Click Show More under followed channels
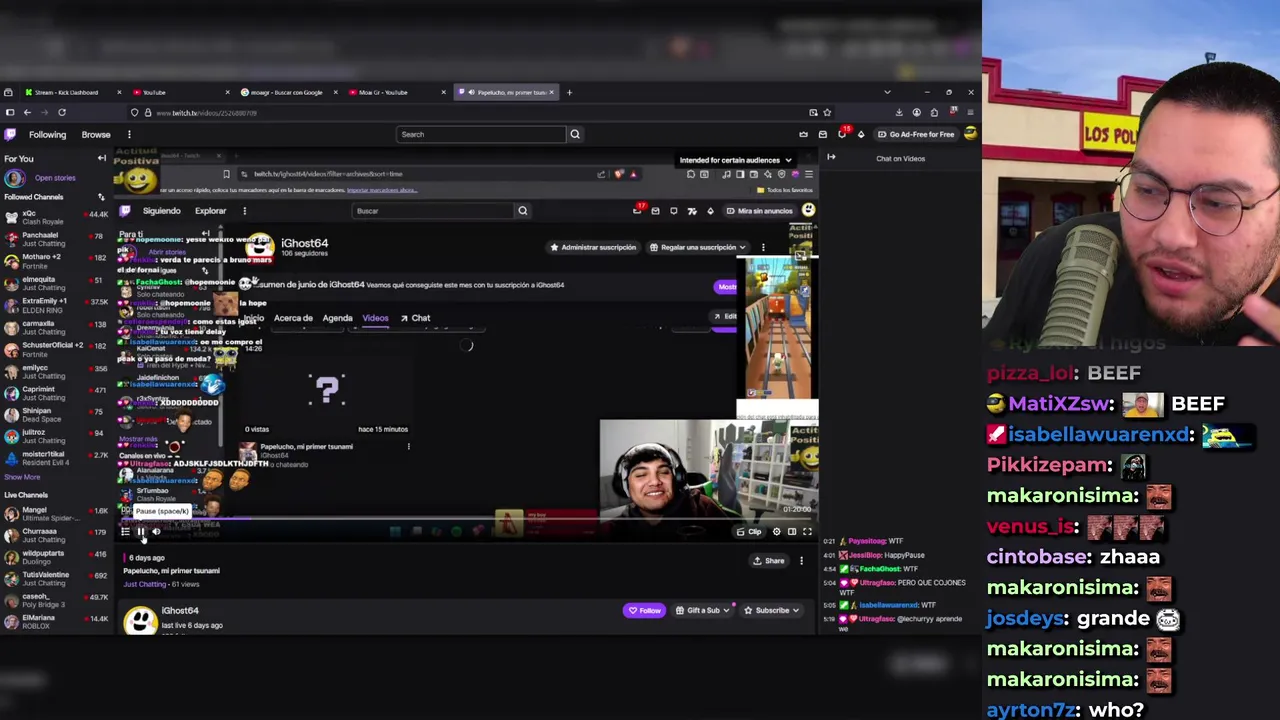 pyautogui.click(x=21, y=477)
